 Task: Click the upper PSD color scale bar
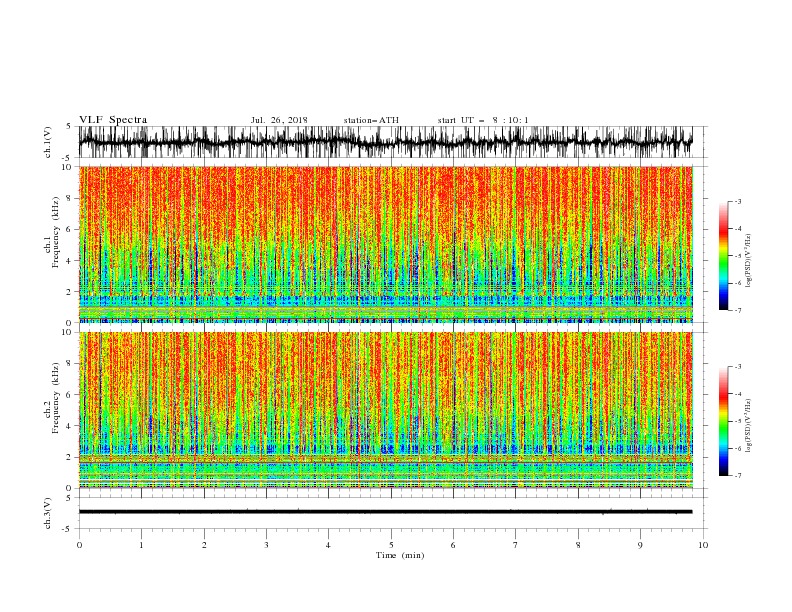point(723,256)
